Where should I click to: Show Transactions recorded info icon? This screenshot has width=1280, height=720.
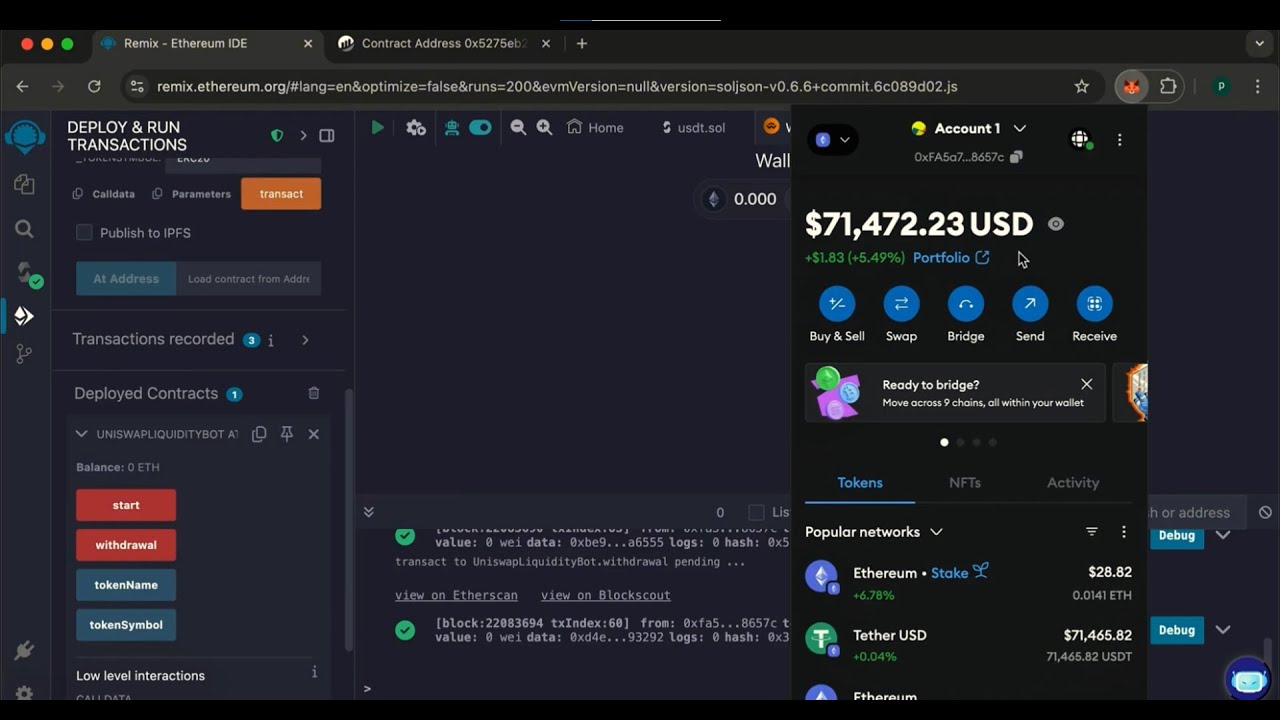[x=271, y=340]
